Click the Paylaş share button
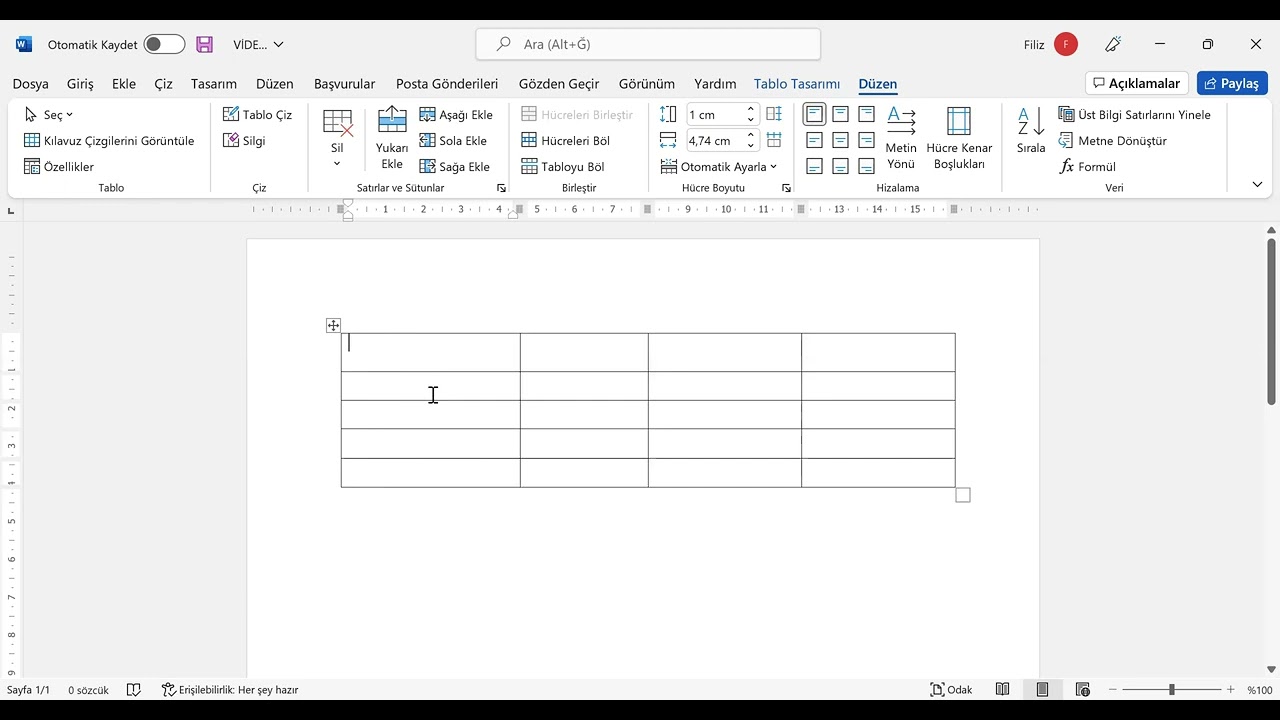 click(1232, 83)
